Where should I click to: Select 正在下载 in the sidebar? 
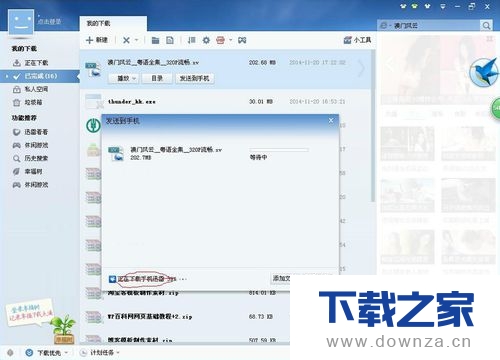pyautogui.click(x=36, y=63)
